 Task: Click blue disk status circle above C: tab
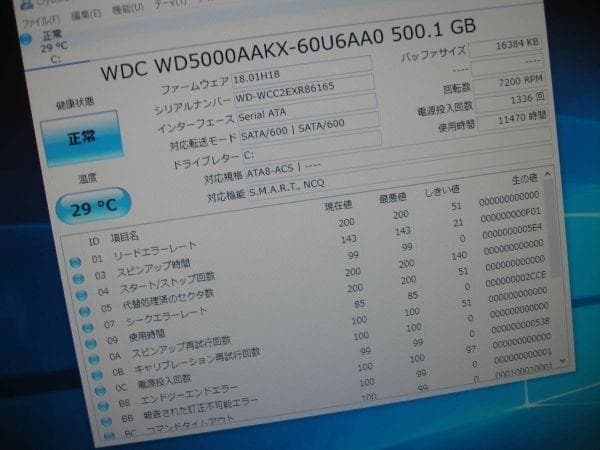26,39
